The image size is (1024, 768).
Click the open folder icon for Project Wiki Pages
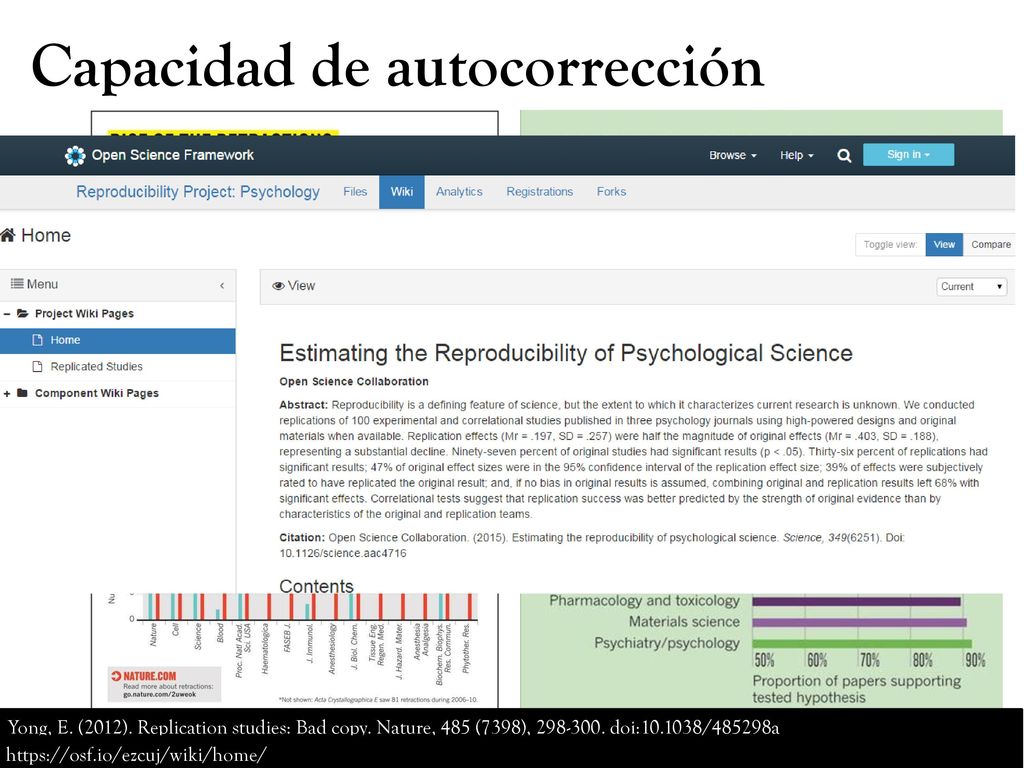[x=23, y=313]
